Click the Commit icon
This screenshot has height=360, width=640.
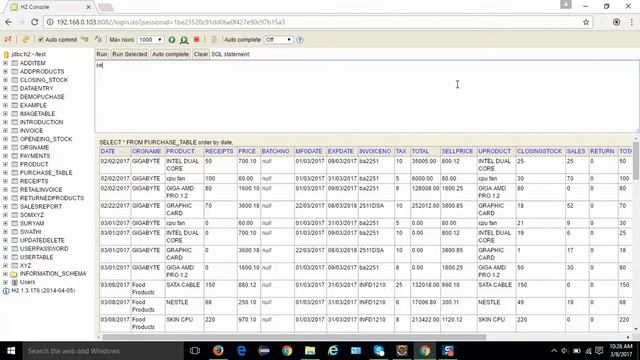(x=98, y=39)
